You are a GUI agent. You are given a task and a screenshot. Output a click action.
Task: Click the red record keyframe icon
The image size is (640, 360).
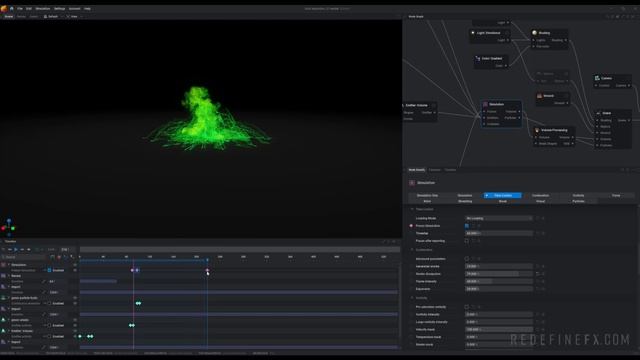click(59, 257)
